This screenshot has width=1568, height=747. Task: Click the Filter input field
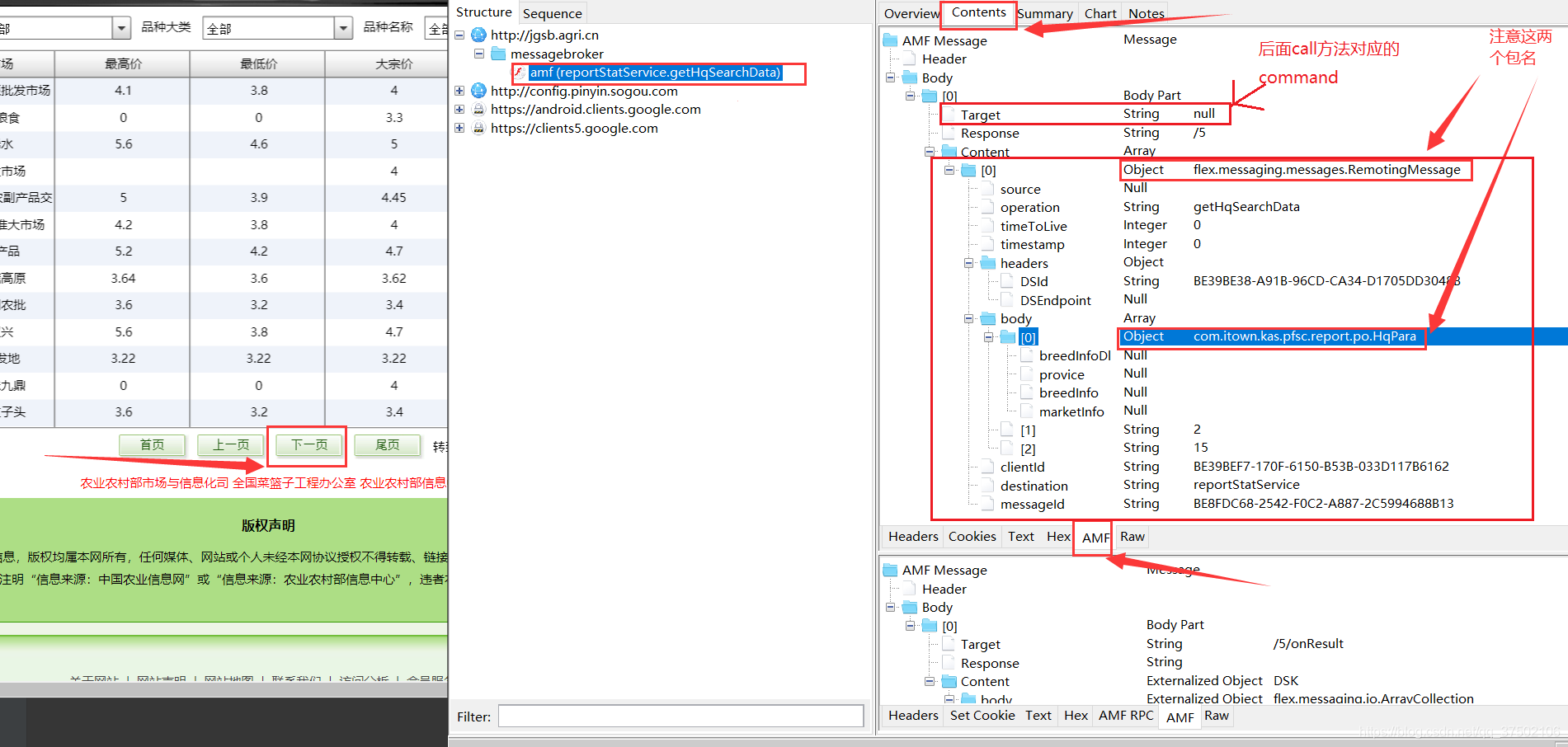(x=680, y=716)
